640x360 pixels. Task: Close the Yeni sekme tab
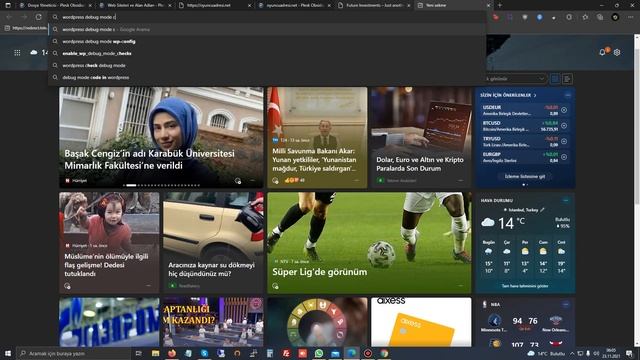click(x=488, y=5)
